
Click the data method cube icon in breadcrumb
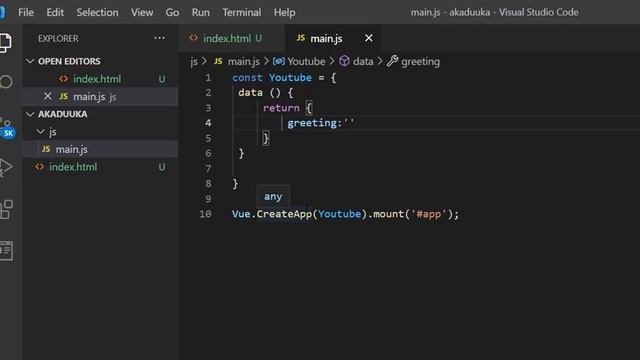344,61
